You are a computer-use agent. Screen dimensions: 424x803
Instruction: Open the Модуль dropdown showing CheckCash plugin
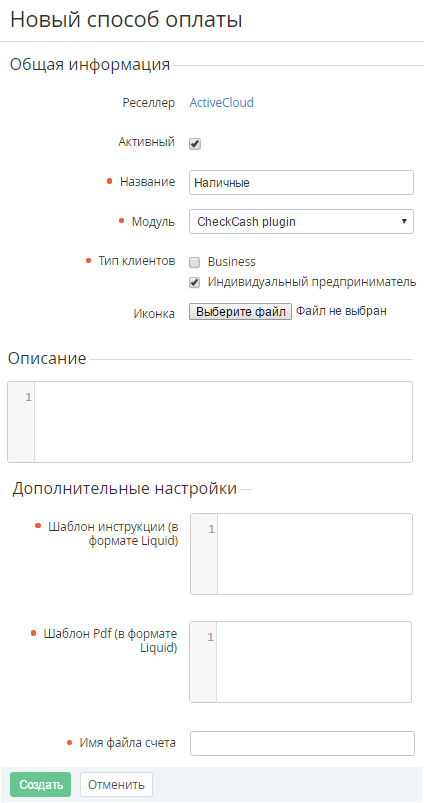[x=301, y=222]
